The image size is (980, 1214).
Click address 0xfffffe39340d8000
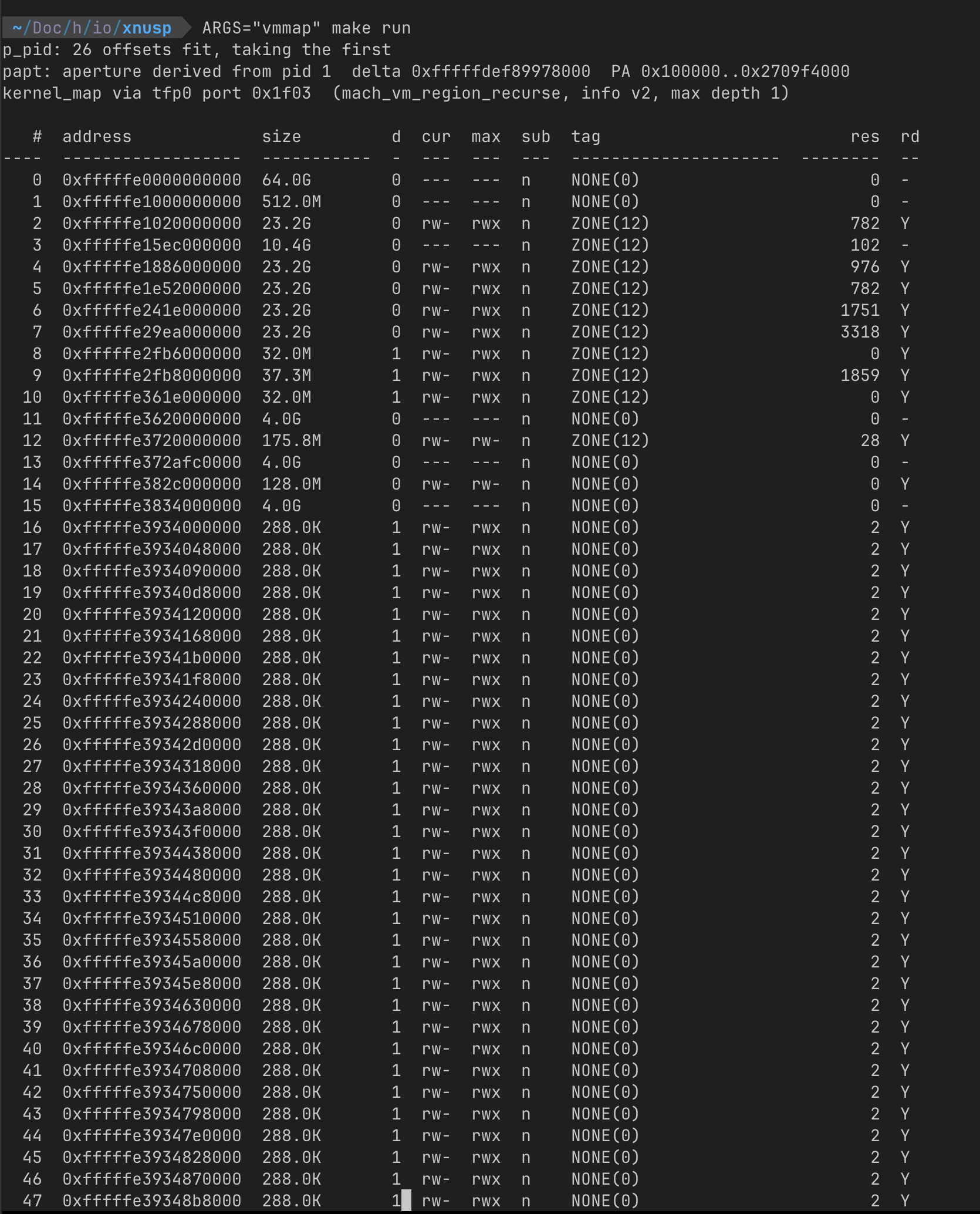(x=152, y=592)
